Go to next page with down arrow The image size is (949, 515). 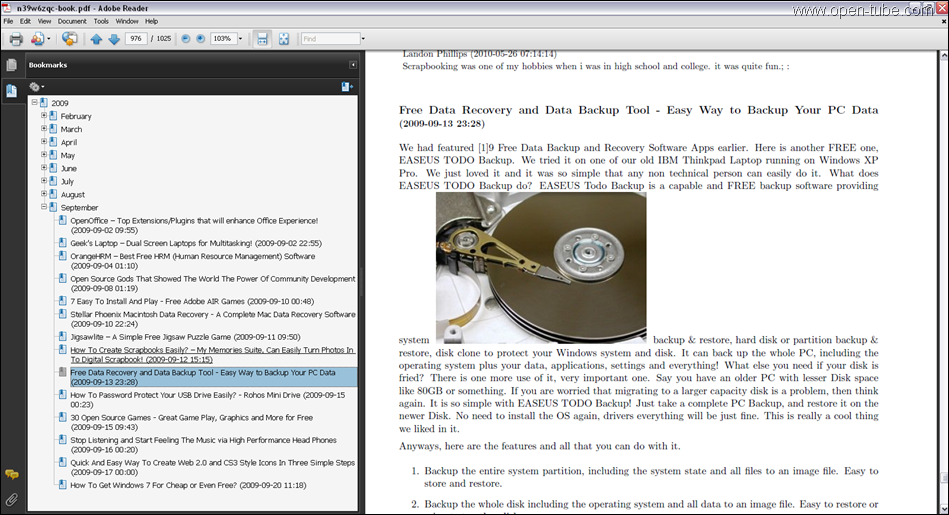pos(114,39)
